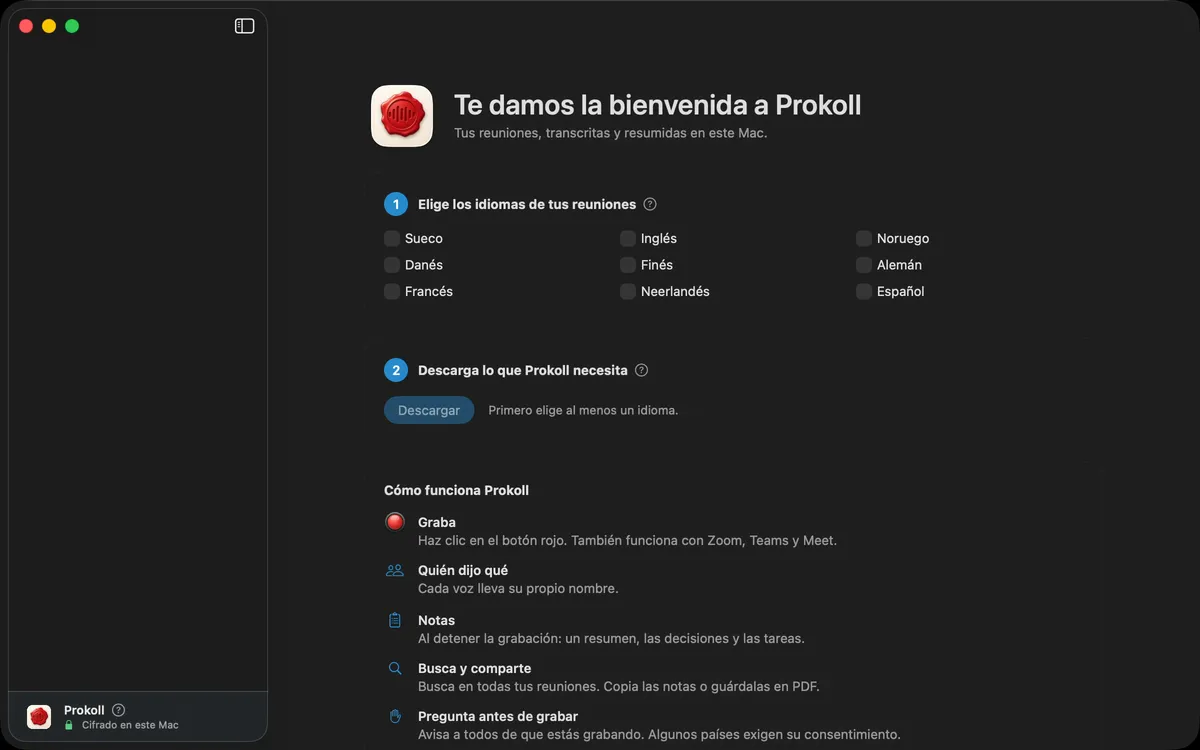Enable the Sueco language checkbox
Screen dimensions: 1200x750
click(392, 238)
